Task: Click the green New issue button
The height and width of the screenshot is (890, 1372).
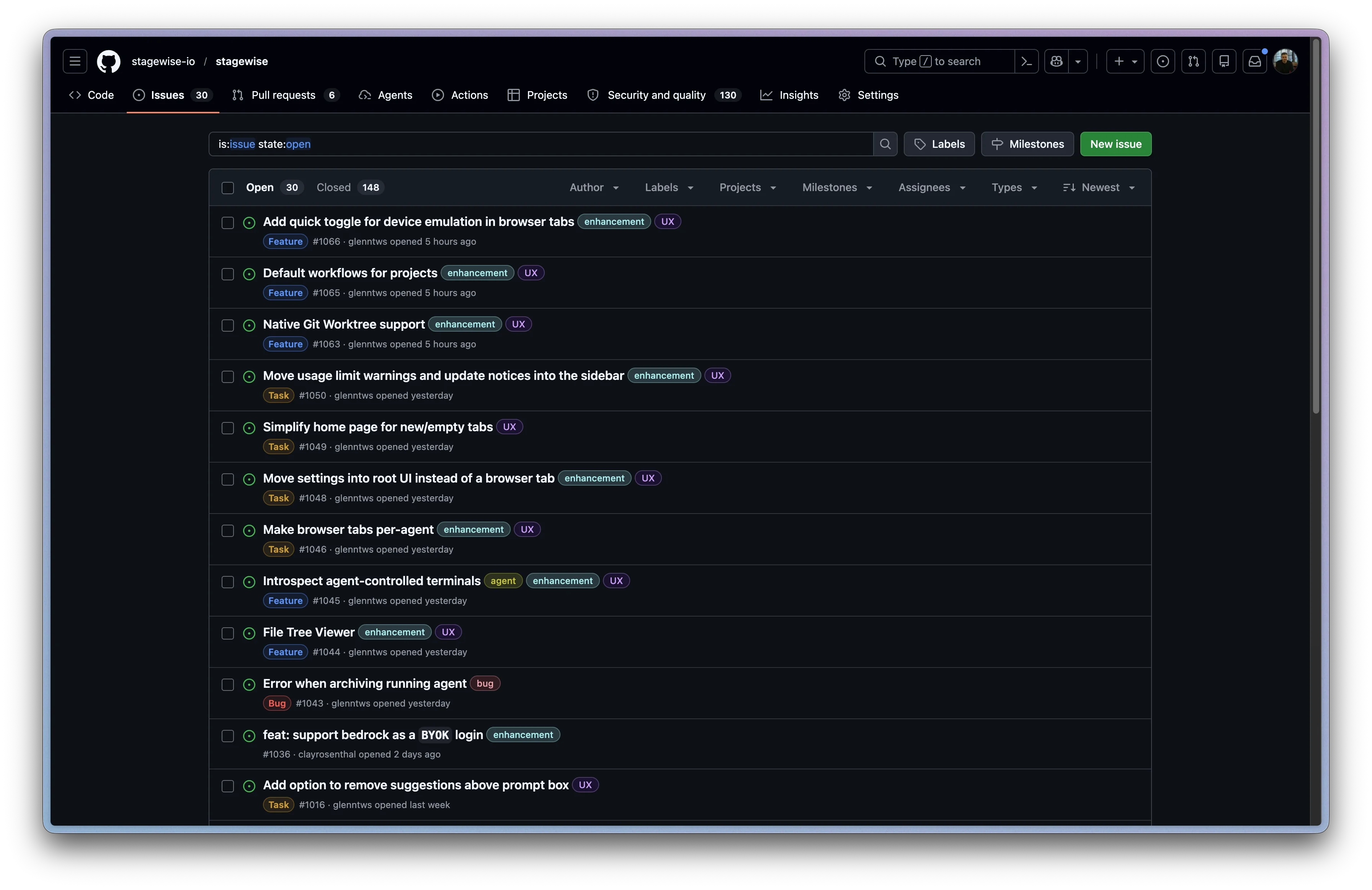Action: 1116,144
